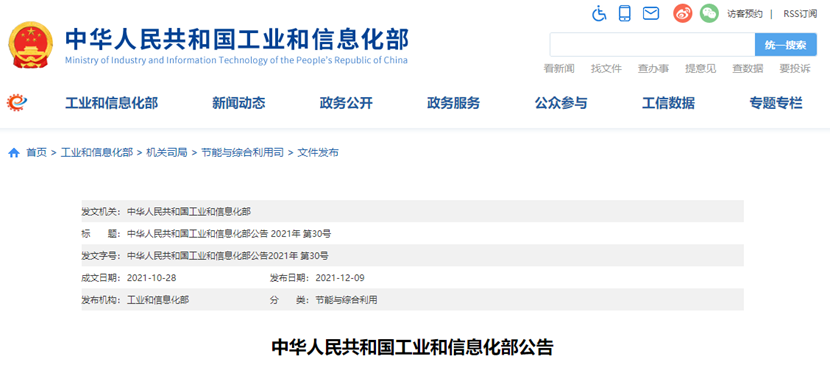Viewport: 830px width, 373px height.
Task: Select the 发文机关 value text
Action: point(189,212)
